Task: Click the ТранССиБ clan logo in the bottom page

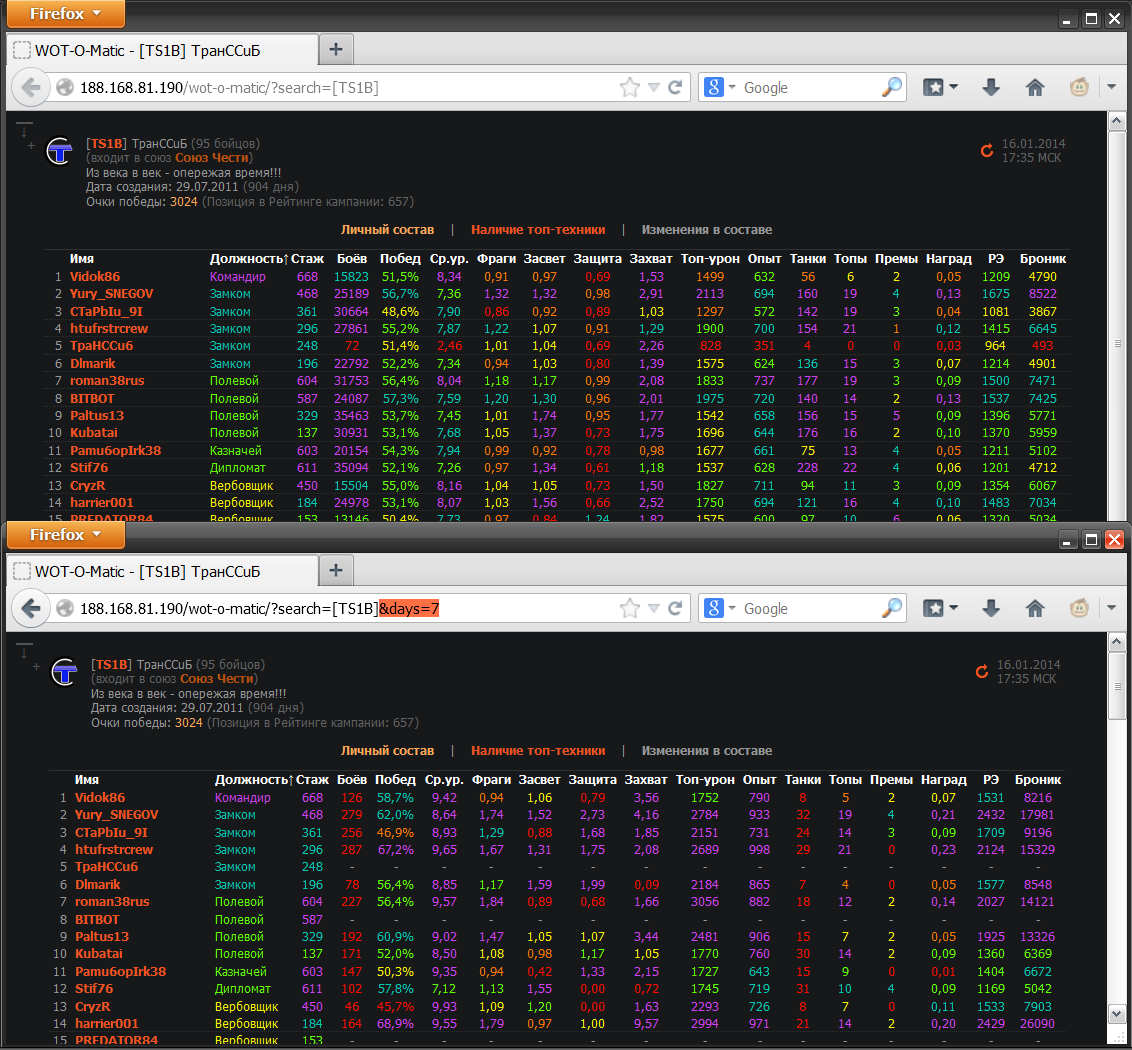Action: tap(65, 672)
